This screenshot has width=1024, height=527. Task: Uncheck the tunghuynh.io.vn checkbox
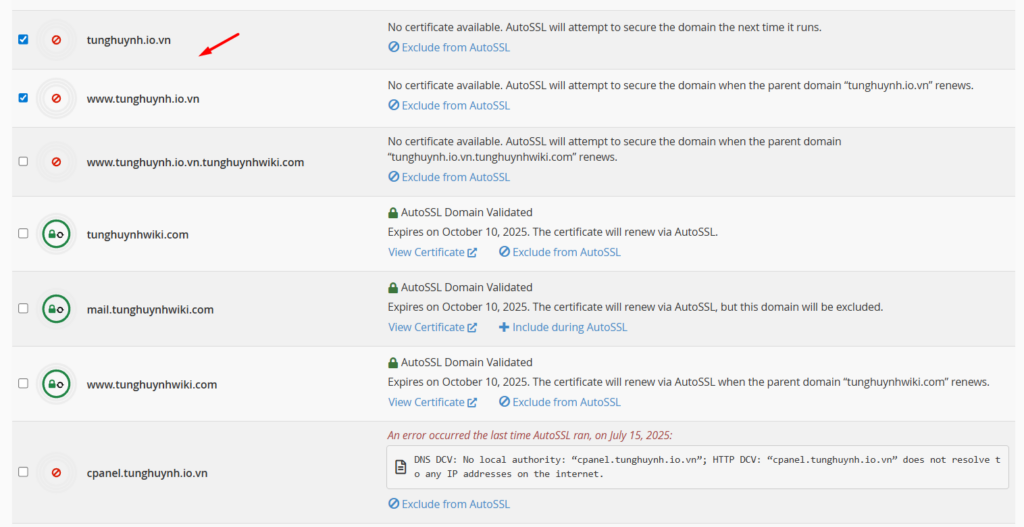point(24,40)
